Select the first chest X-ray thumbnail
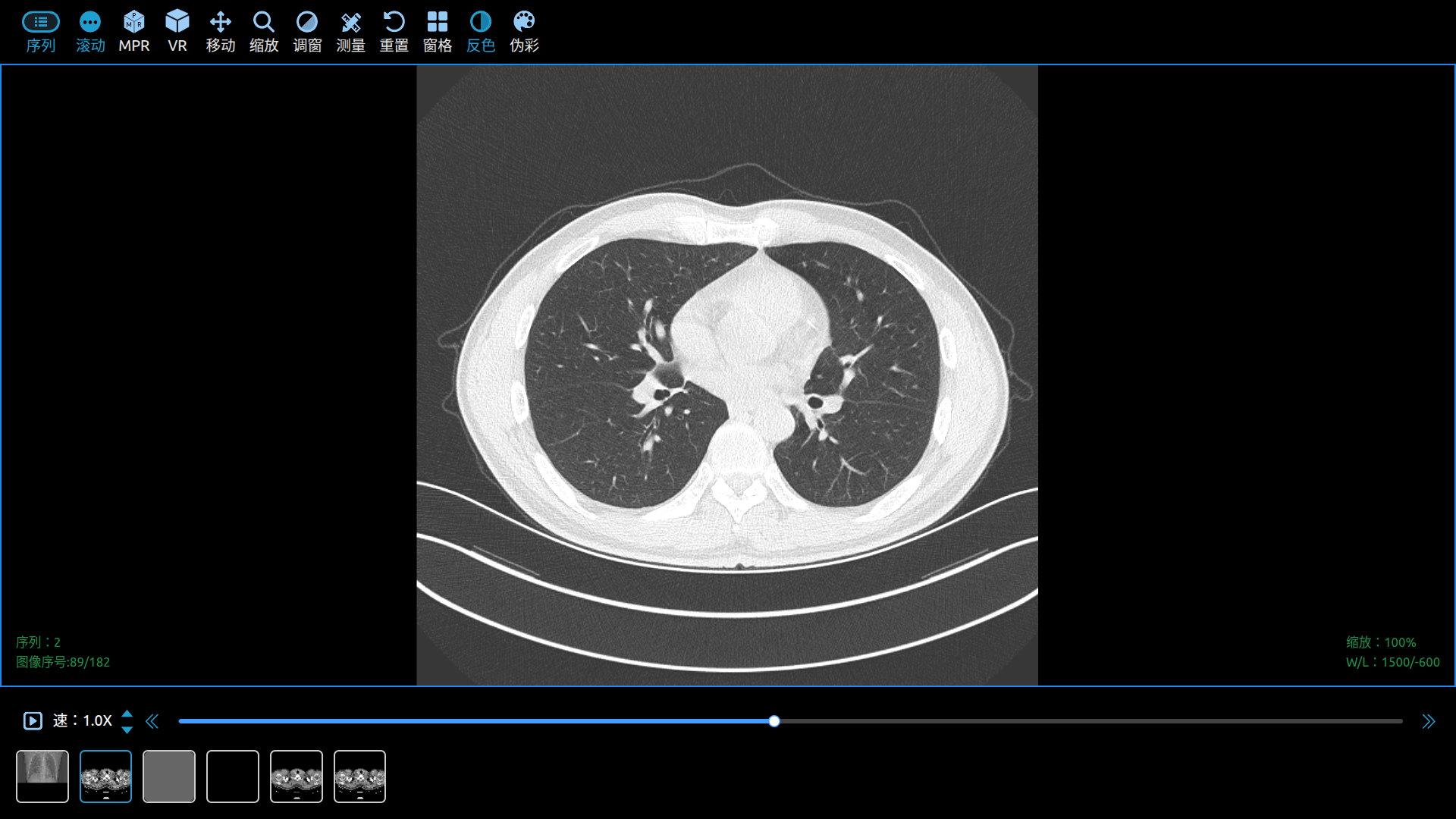Screen dimensions: 1456x819 [x=42, y=776]
